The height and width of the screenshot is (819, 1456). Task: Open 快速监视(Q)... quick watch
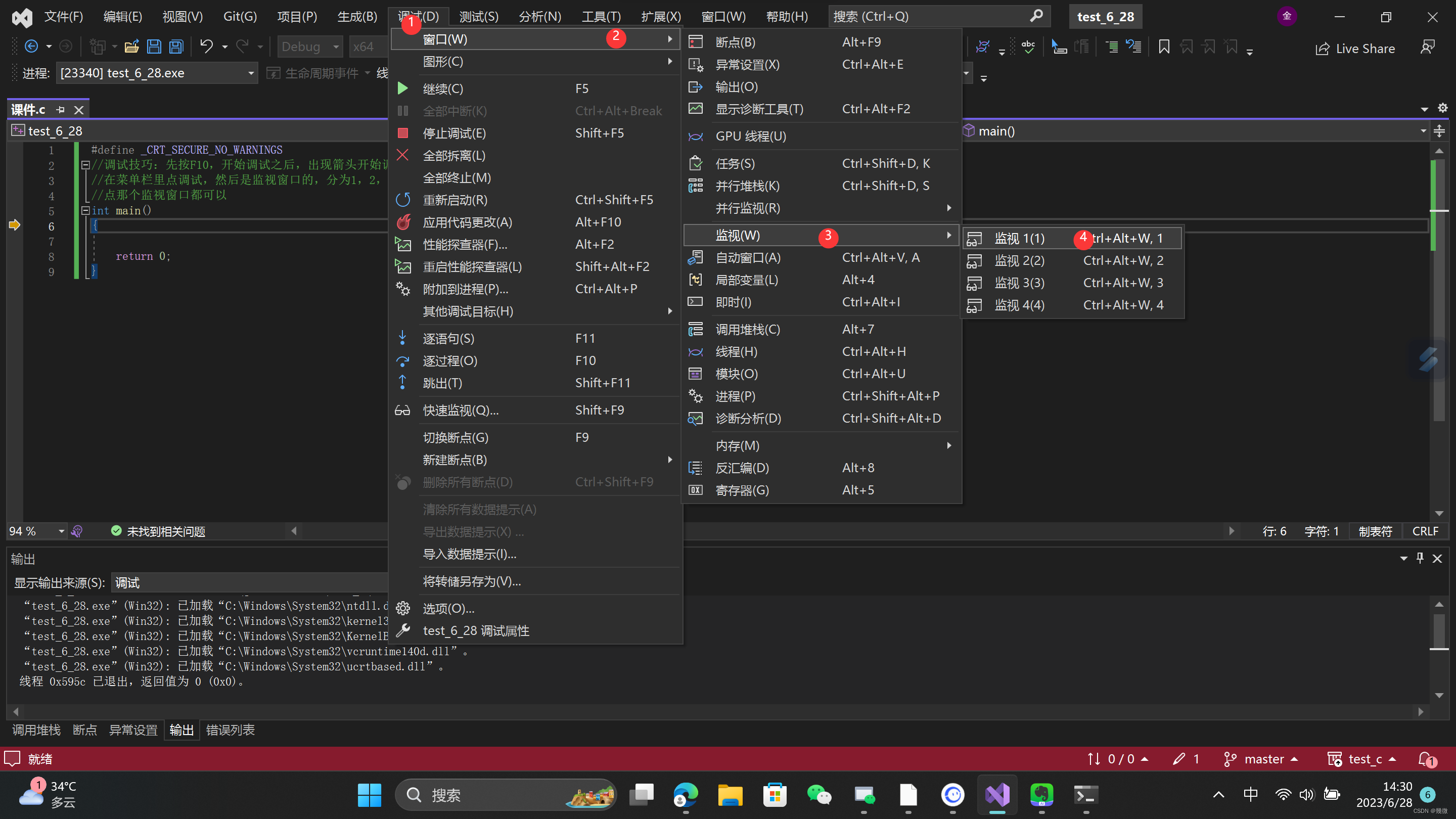click(x=535, y=410)
